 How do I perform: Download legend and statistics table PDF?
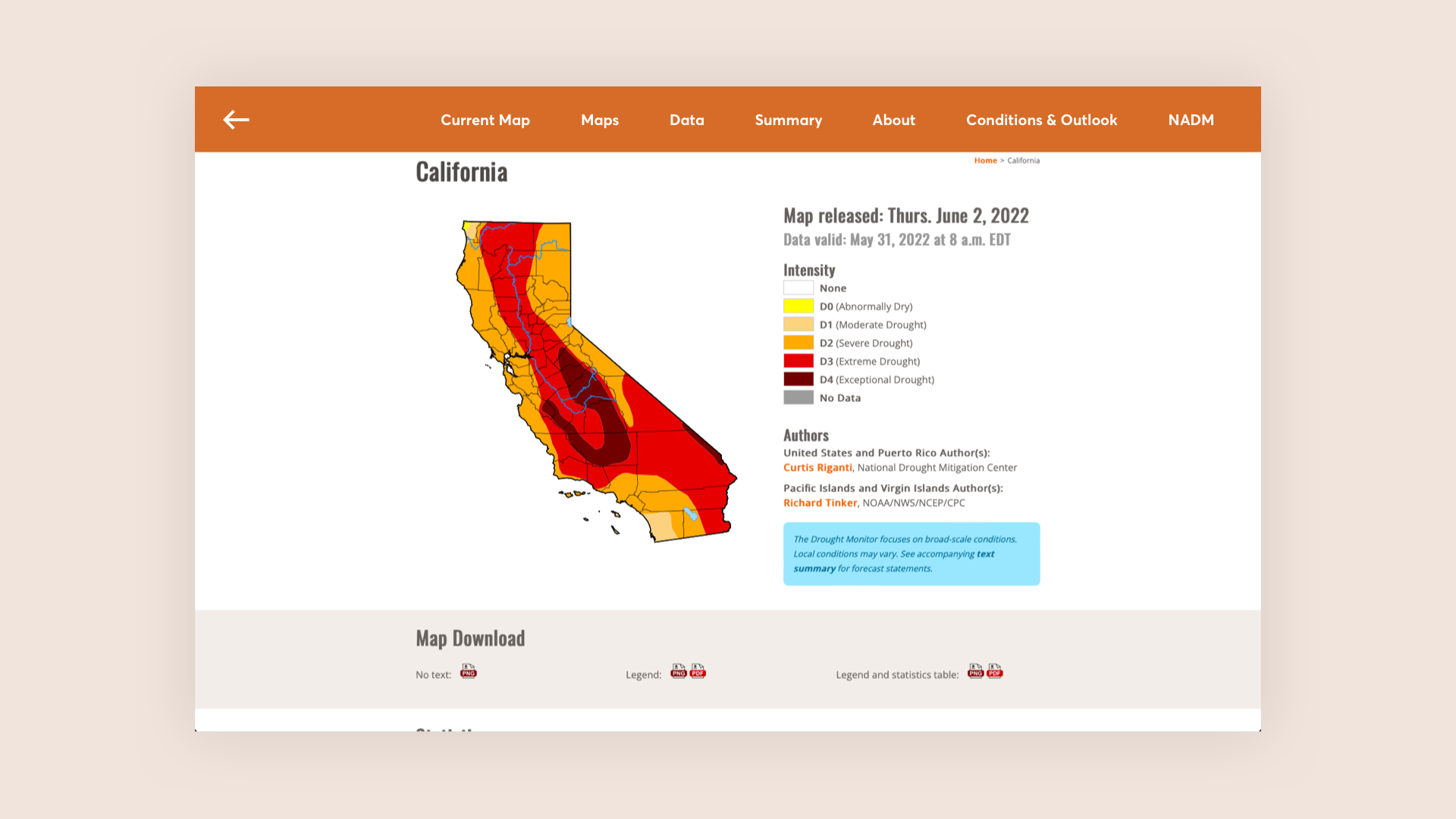[x=995, y=672]
